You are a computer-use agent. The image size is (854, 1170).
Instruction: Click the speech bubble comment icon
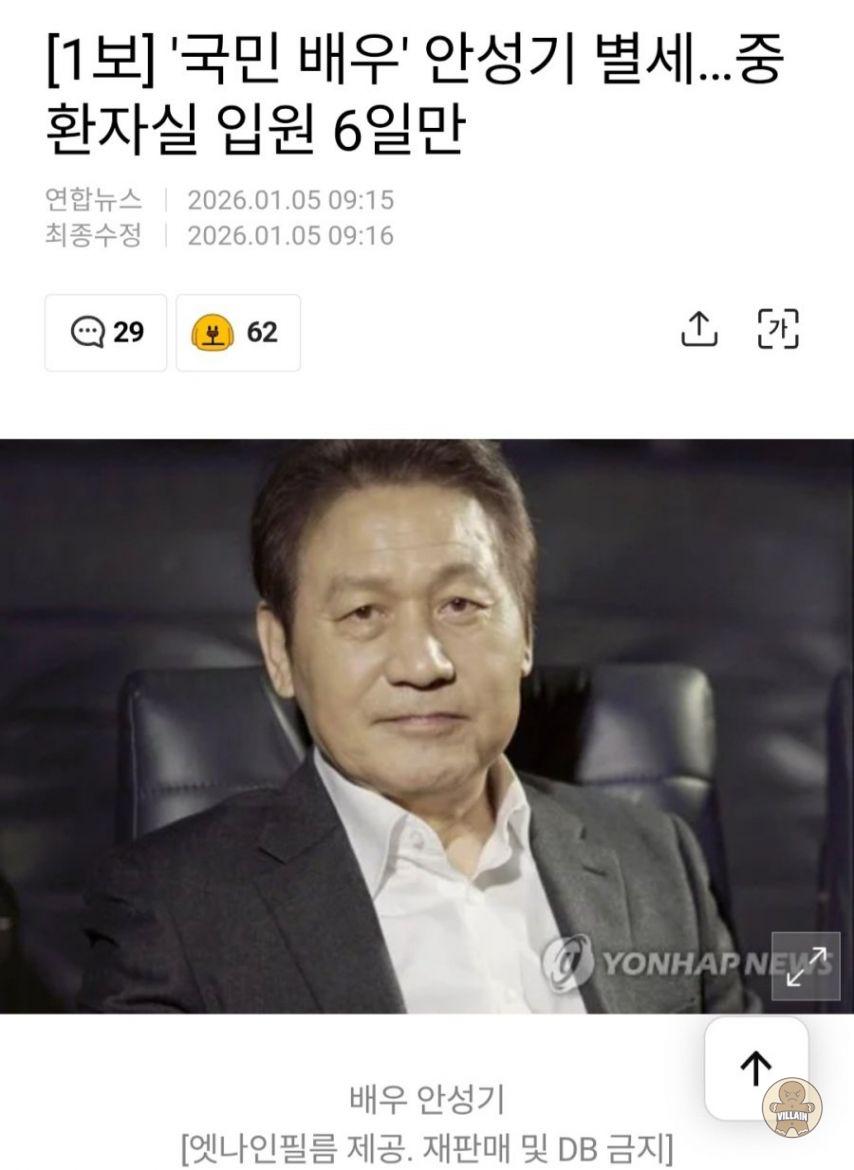(x=87, y=332)
